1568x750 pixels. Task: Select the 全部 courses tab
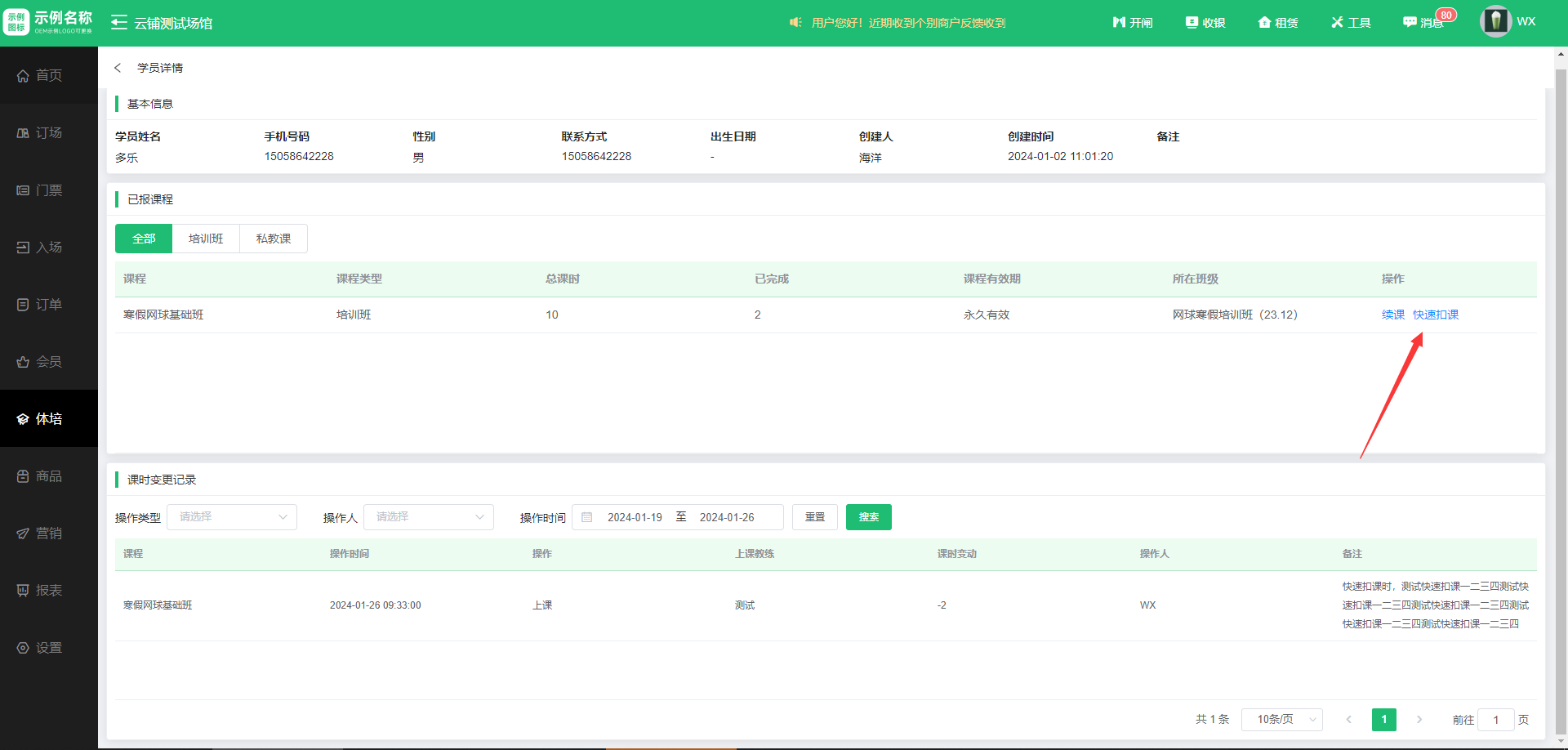(144, 239)
